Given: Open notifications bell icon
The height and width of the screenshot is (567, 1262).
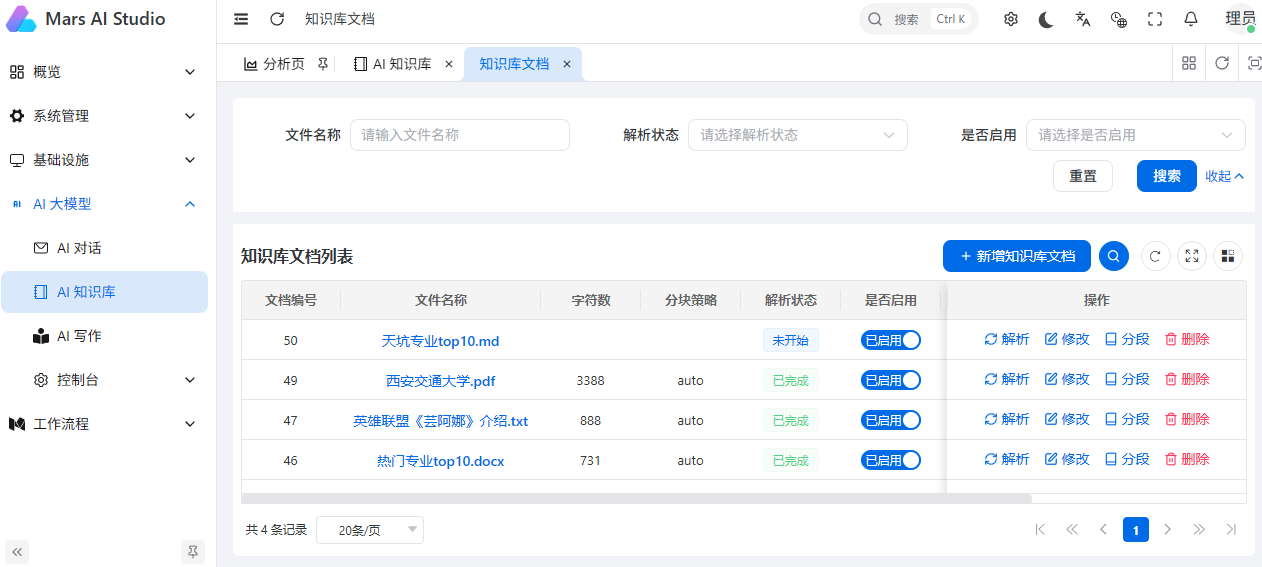Looking at the screenshot, I should pyautogui.click(x=1191, y=19).
